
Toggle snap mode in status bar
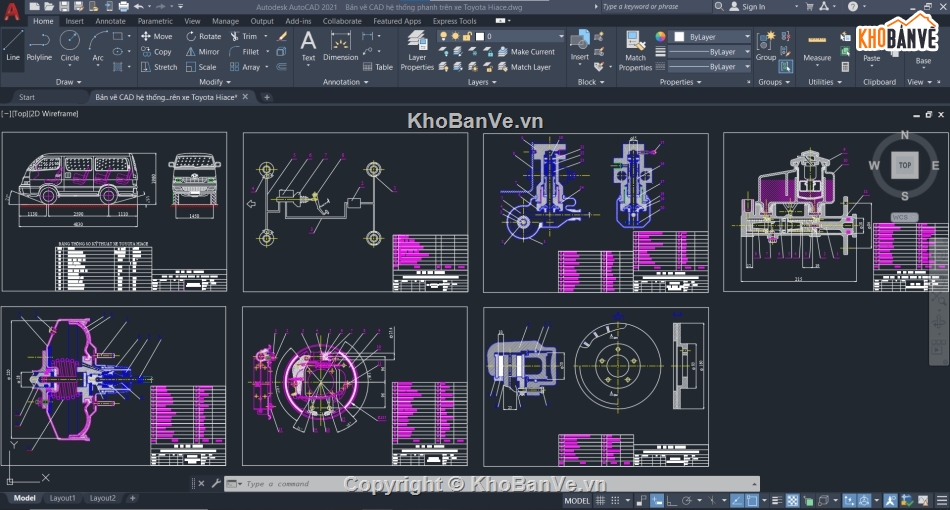point(615,500)
